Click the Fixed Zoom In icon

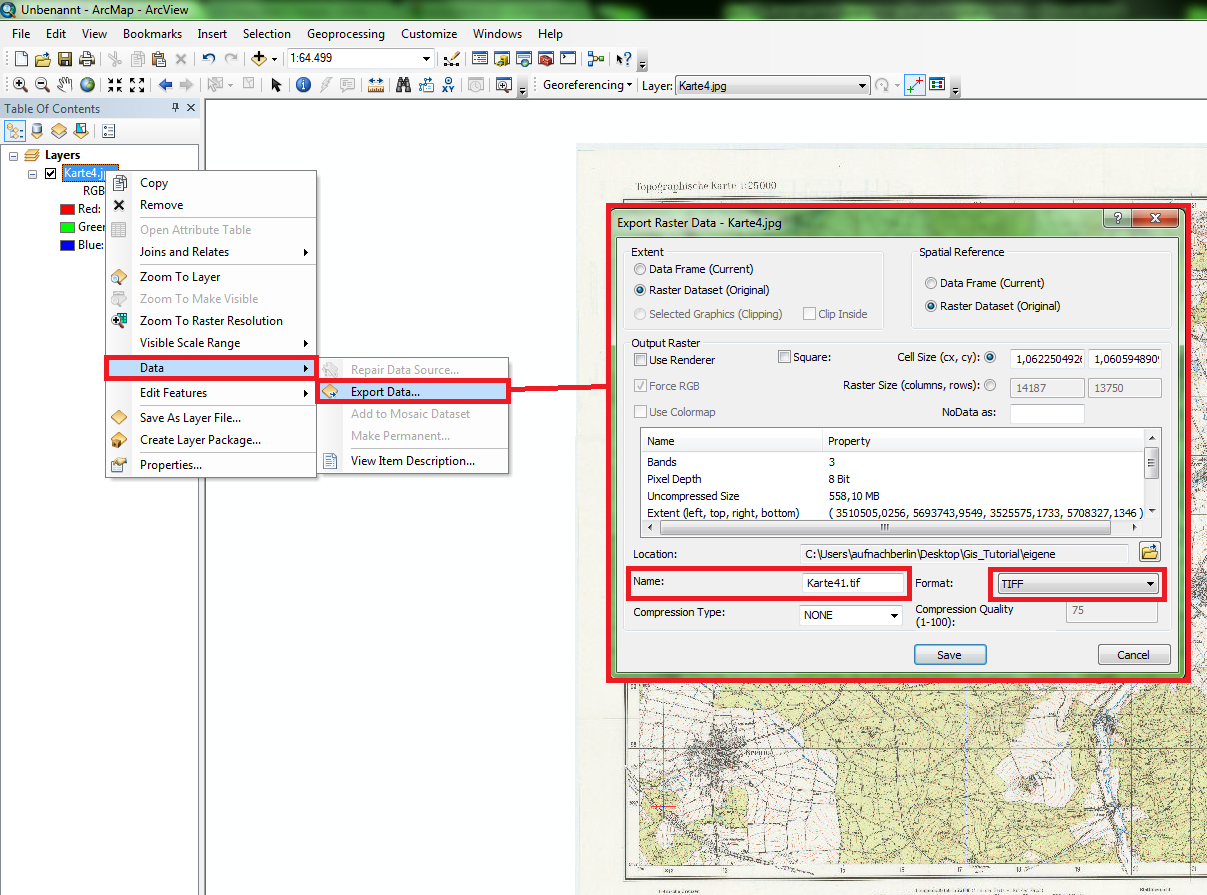[x=115, y=85]
